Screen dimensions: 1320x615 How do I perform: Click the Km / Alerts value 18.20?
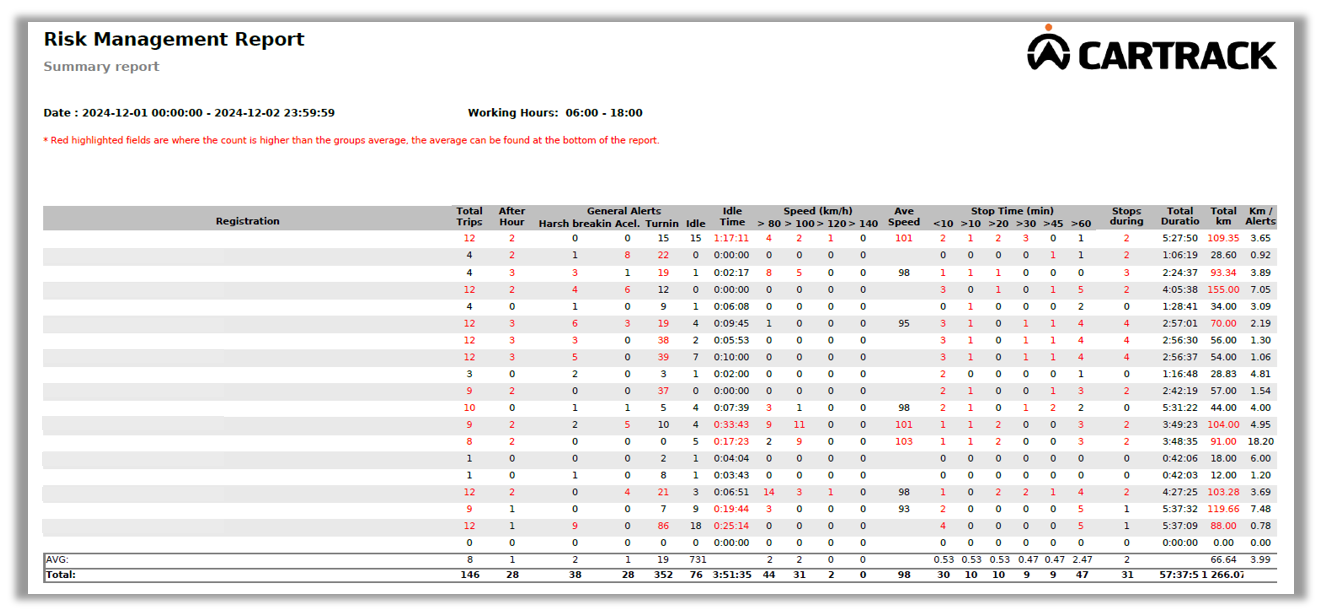coord(1261,442)
